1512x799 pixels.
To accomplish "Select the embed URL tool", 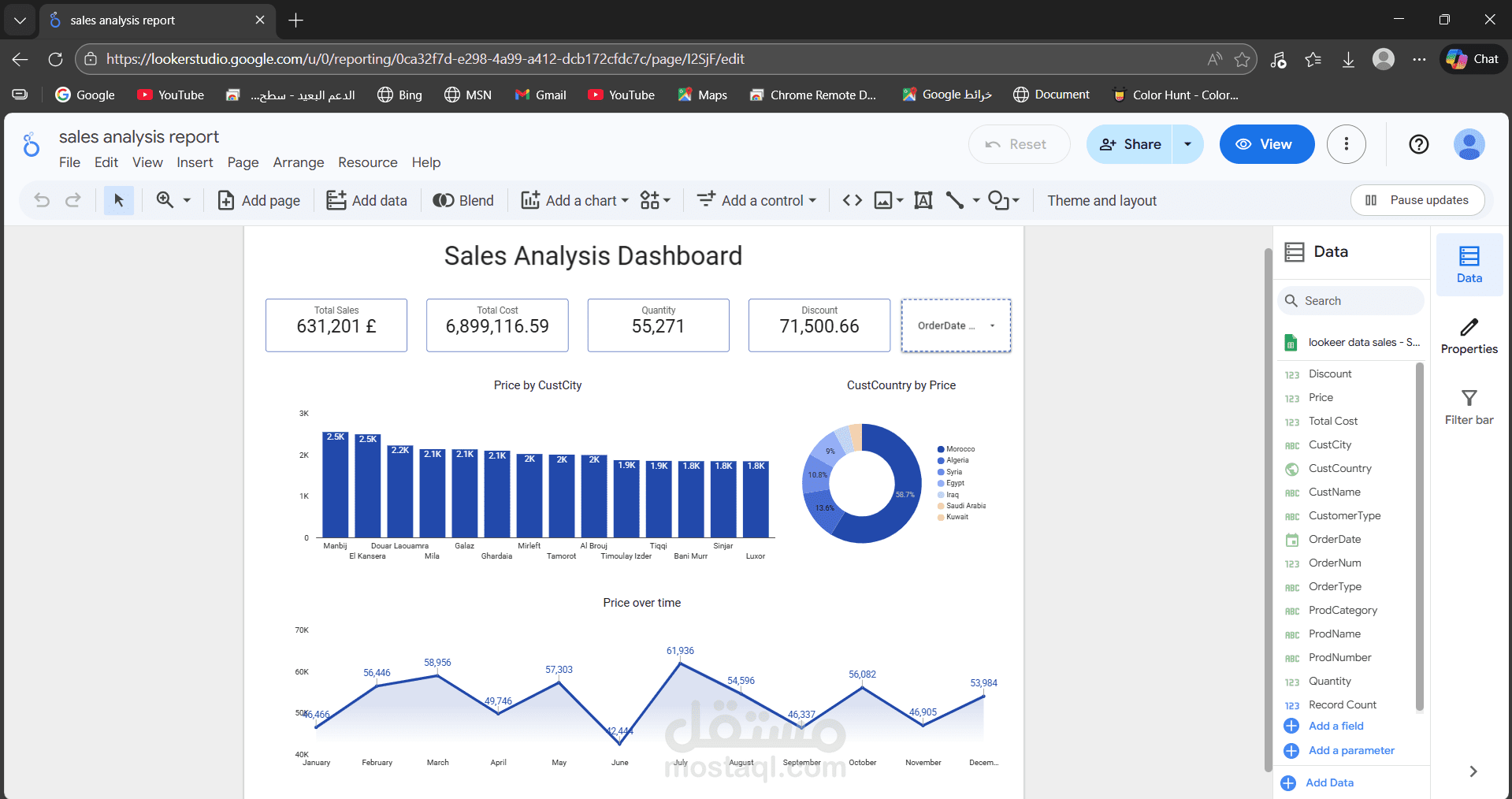I will (x=851, y=200).
